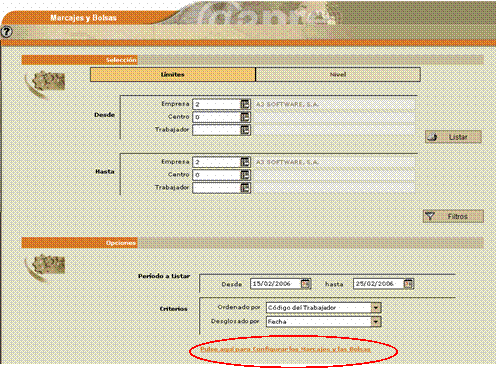Screen dimensions: 496x369
Task: Expand the Desglosado por dropdown arrow
Action: (x=376, y=322)
